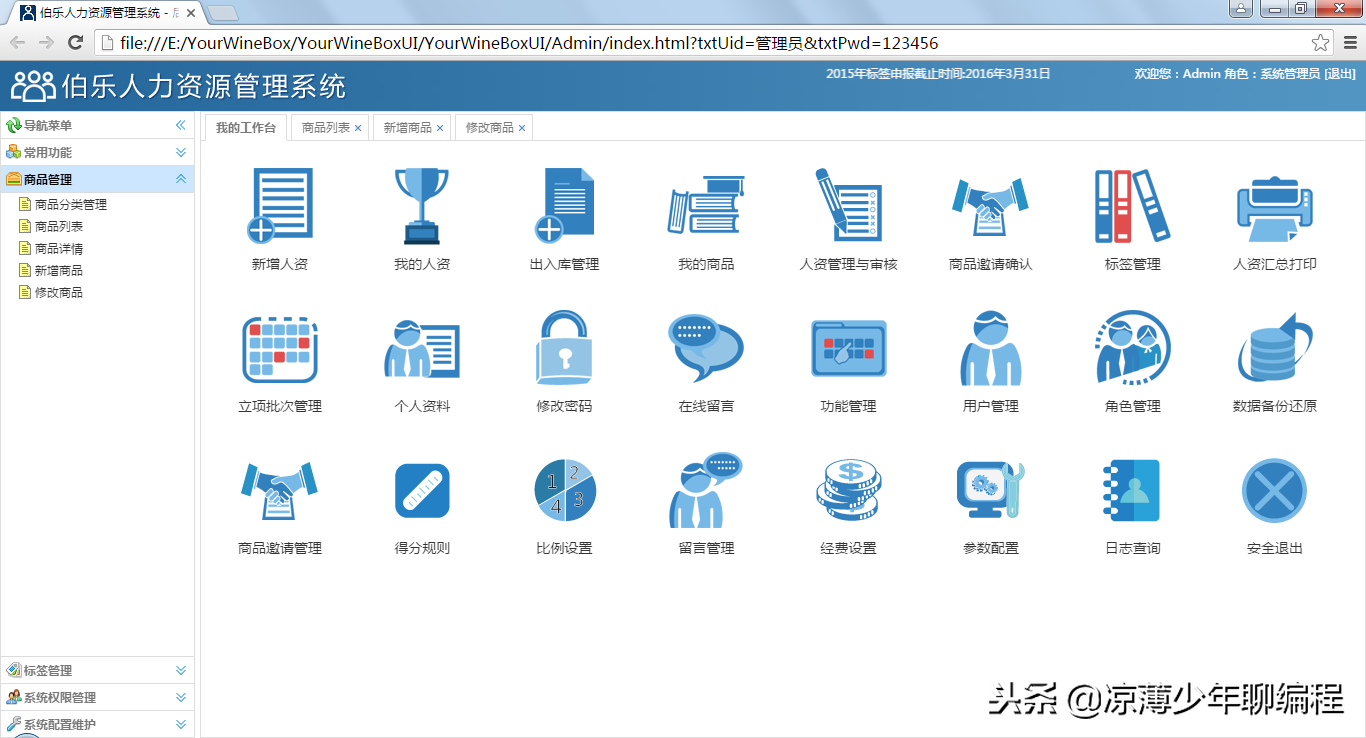Open the 得分规则 ruler icon

coord(422,490)
